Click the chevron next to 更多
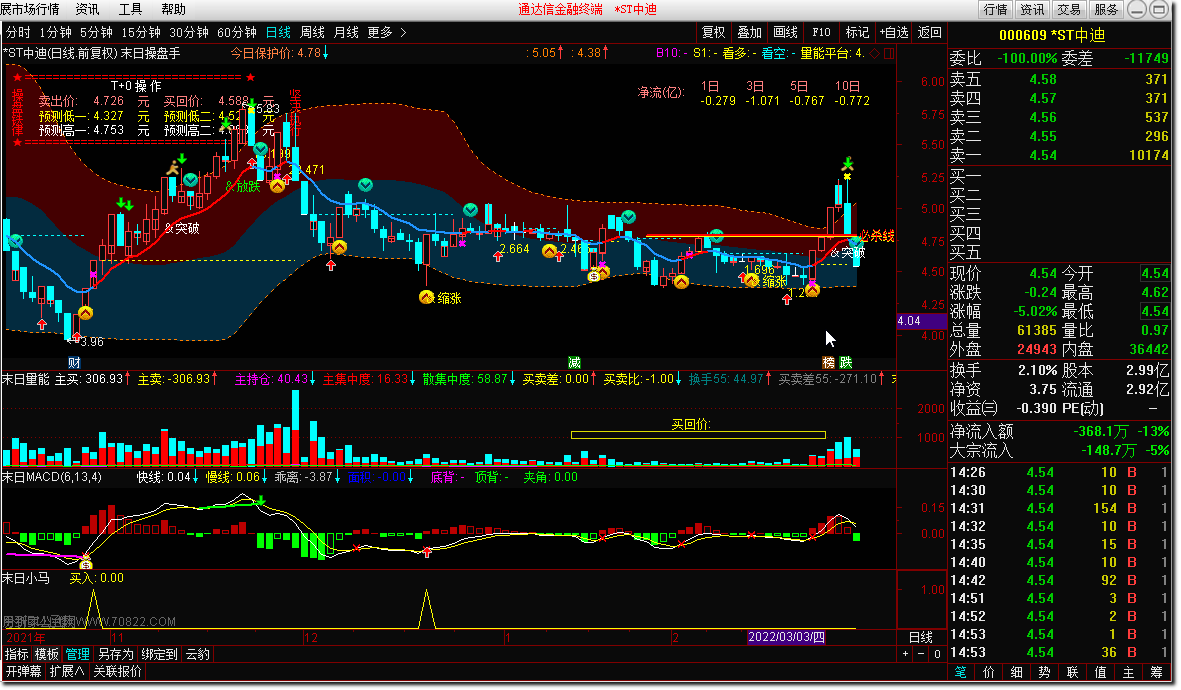This screenshot has width=1181, height=690. click(403, 32)
